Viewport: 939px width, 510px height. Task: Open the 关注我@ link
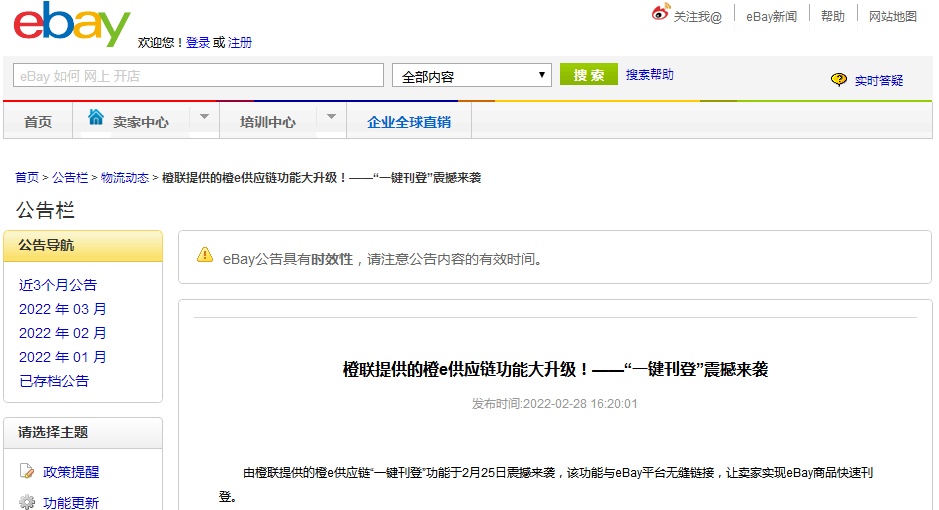click(698, 17)
